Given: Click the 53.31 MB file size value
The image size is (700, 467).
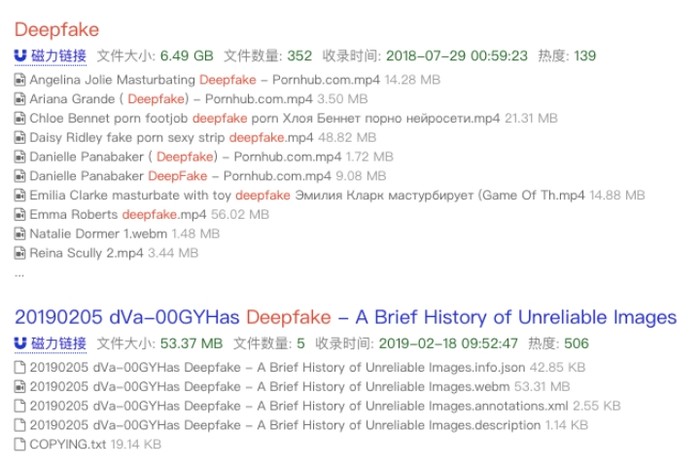Looking at the screenshot, I should (542, 387).
